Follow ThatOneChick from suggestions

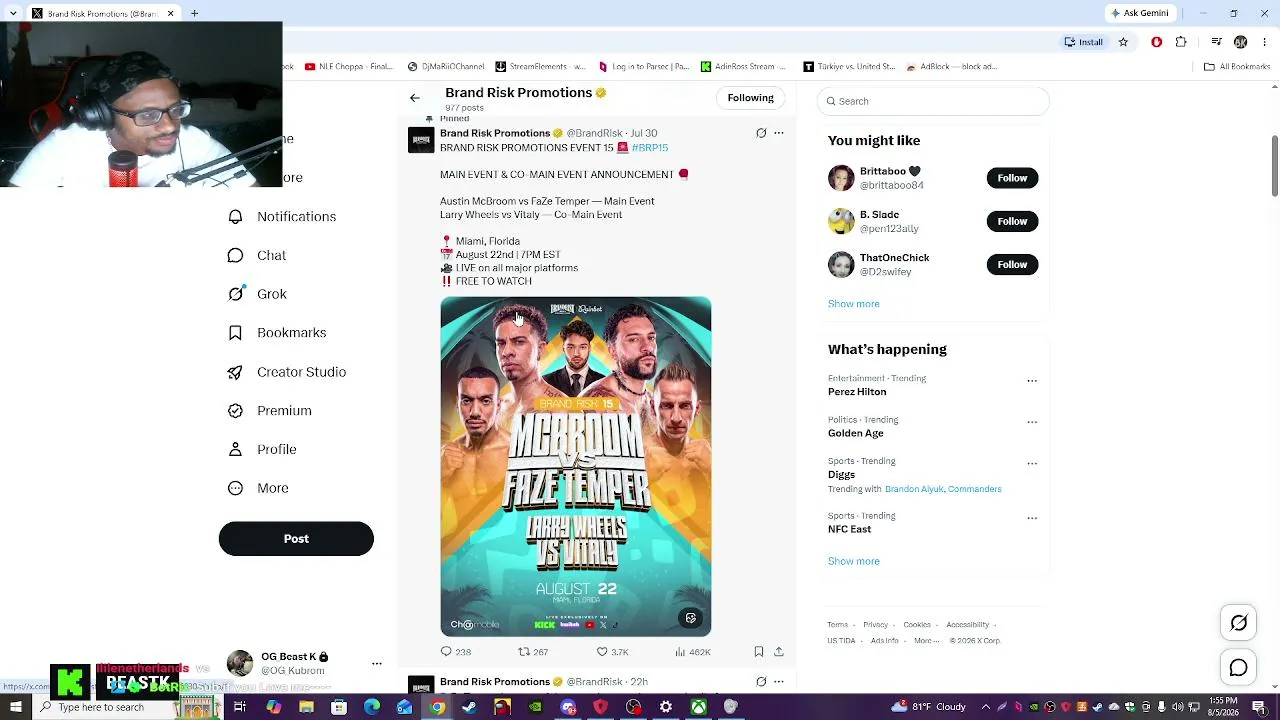tap(1012, 265)
